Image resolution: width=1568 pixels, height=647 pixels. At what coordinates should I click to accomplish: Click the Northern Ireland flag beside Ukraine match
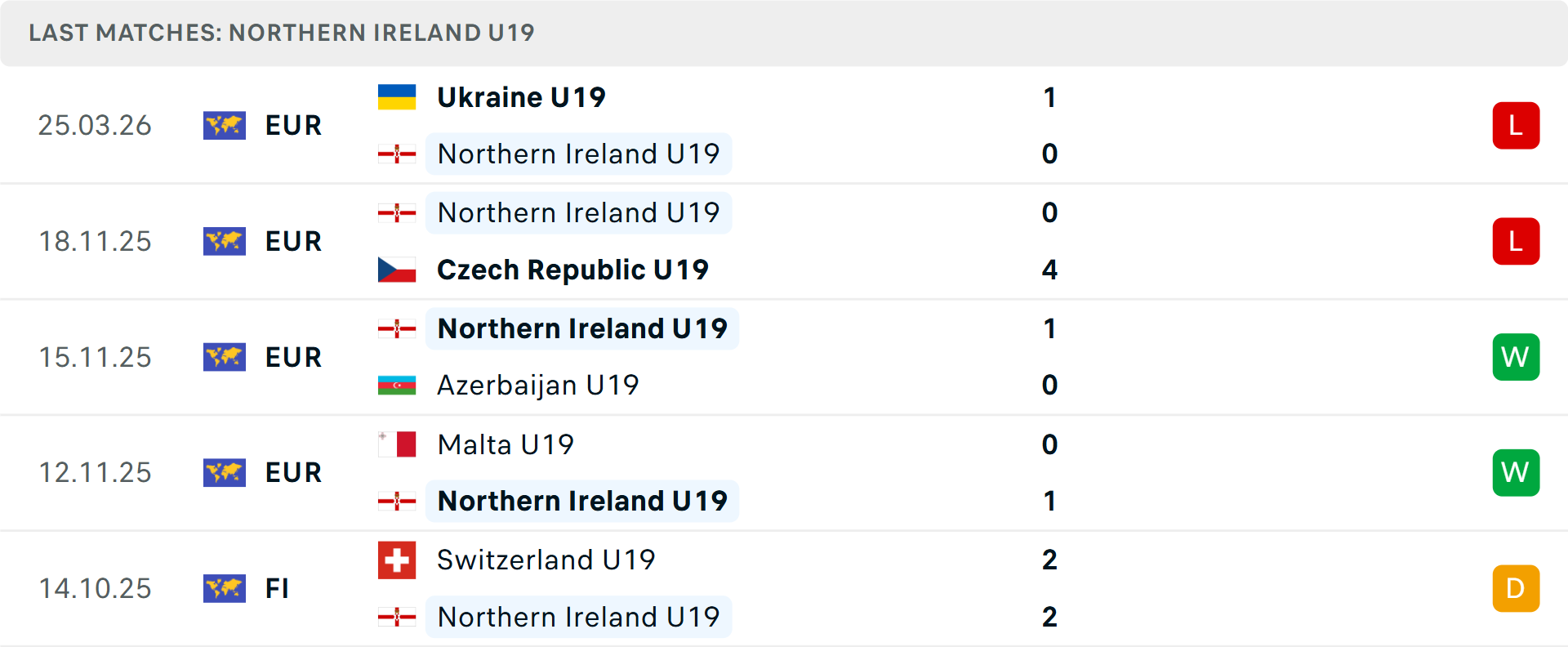point(397,154)
